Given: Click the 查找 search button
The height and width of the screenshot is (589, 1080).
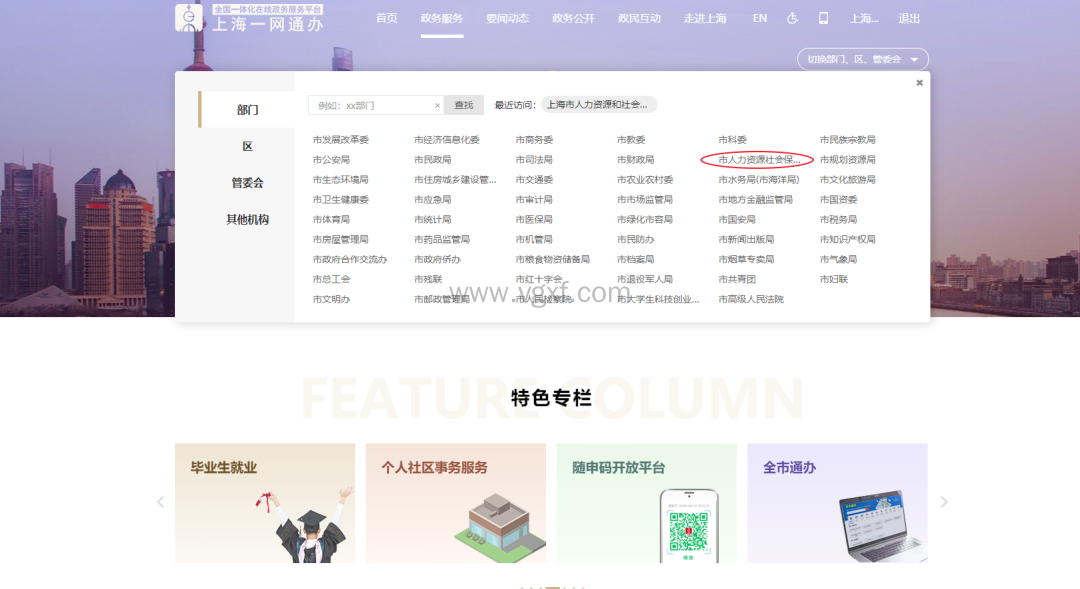Looking at the screenshot, I should pos(464,105).
